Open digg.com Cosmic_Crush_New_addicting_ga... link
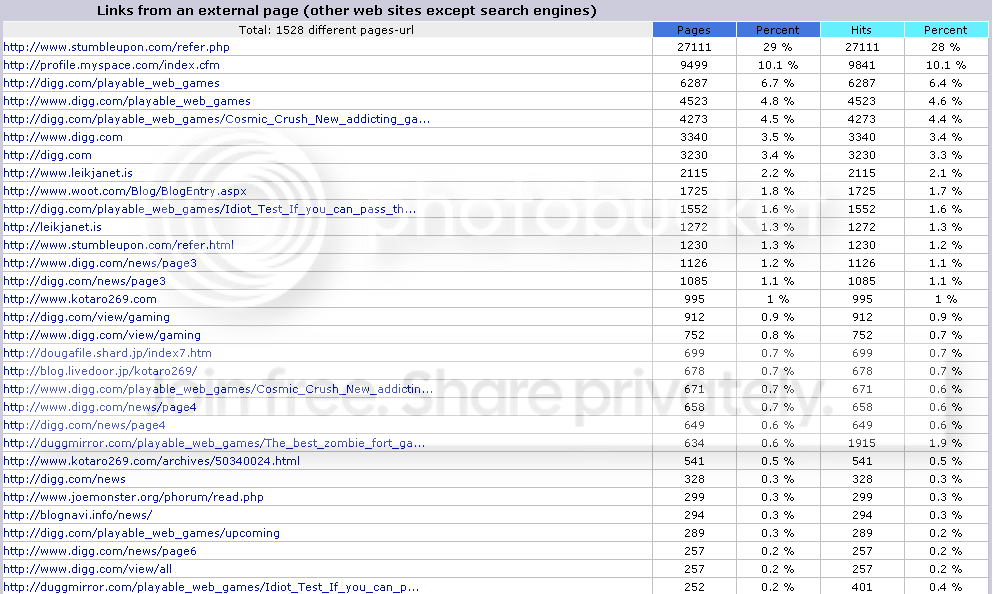 click(x=217, y=119)
